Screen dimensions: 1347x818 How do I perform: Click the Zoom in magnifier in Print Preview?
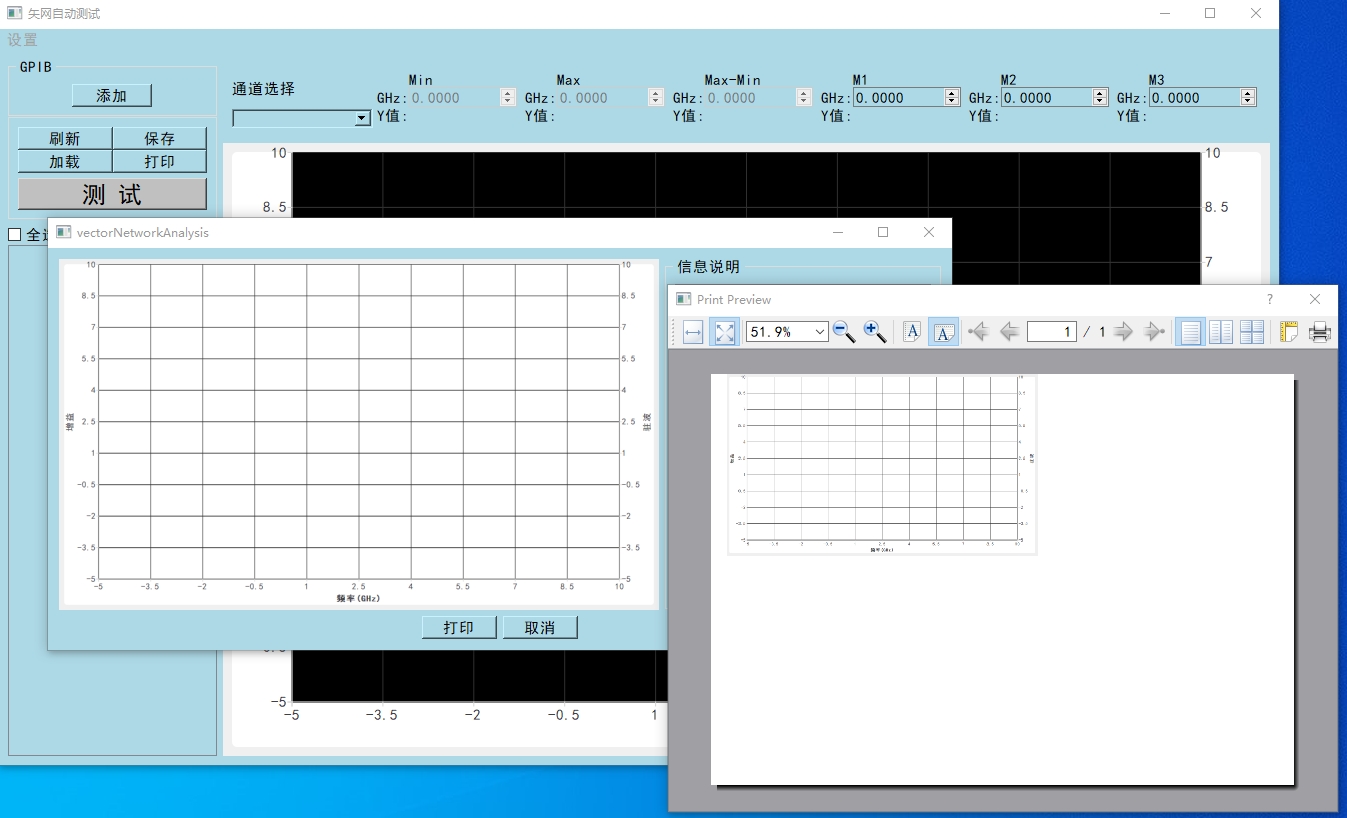click(875, 332)
